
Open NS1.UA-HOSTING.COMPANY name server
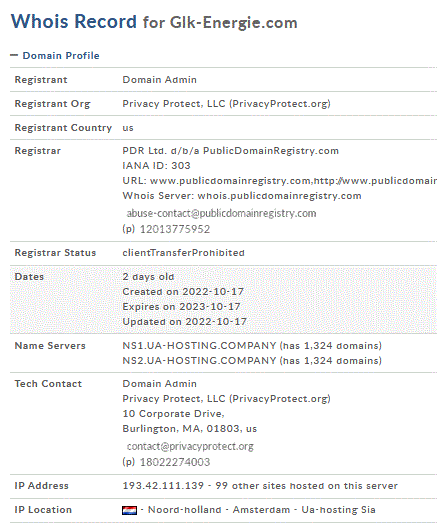[199, 346]
